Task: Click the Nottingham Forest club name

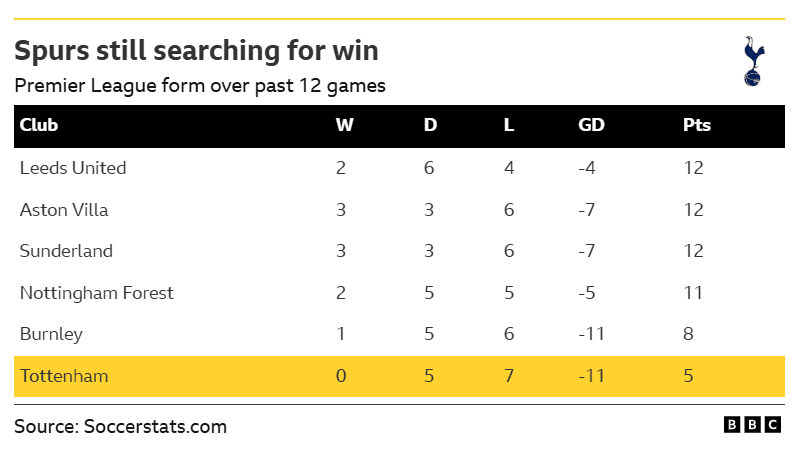Action: coord(97,293)
